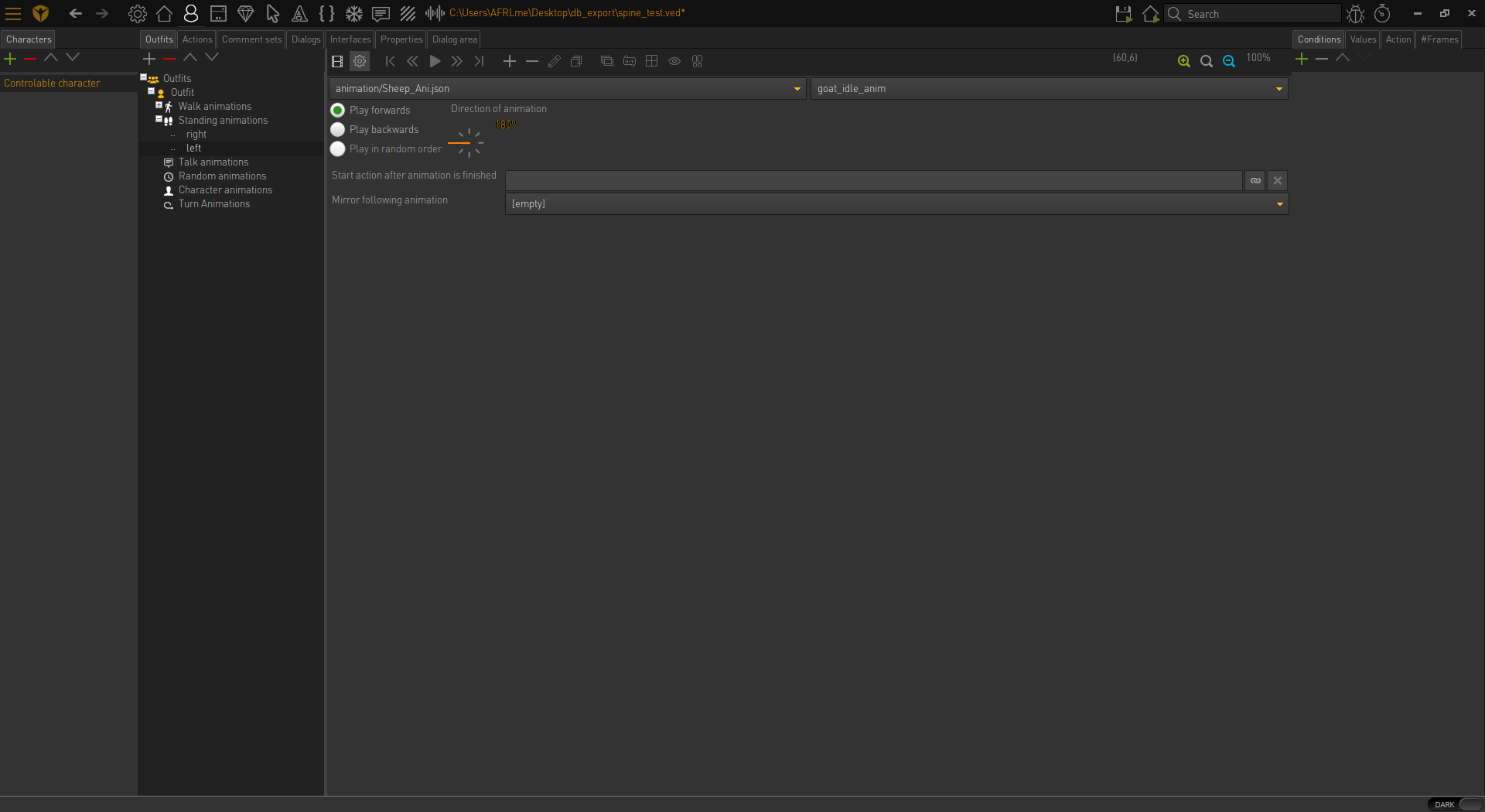
Task: Open the debug bug icon
Action: 1355,14
